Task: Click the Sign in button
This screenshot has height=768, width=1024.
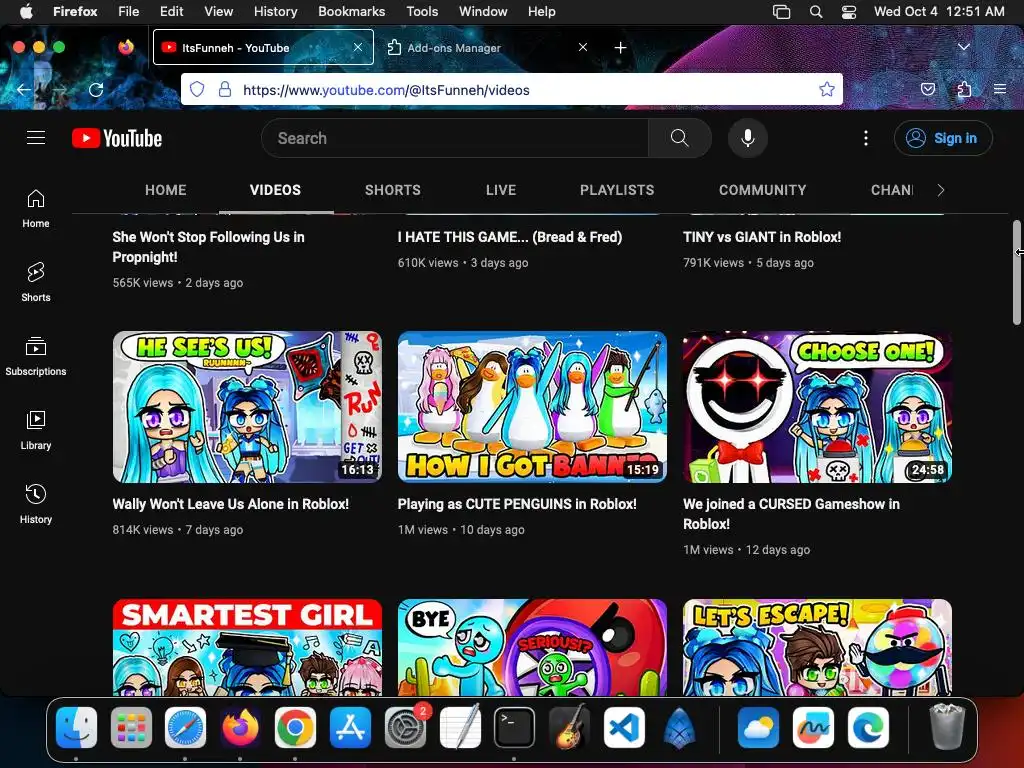Action: click(x=943, y=138)
